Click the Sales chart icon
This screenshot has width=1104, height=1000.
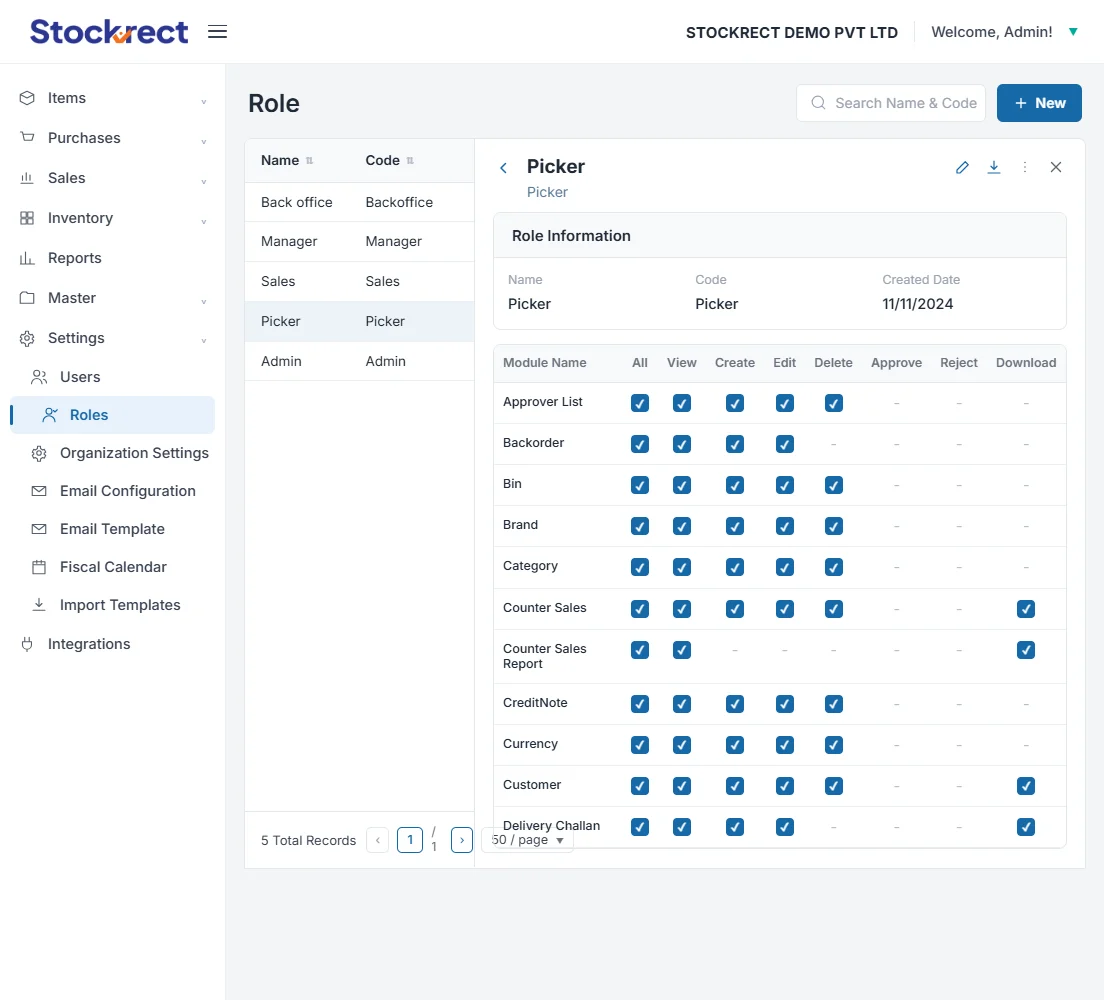[27, 177]
